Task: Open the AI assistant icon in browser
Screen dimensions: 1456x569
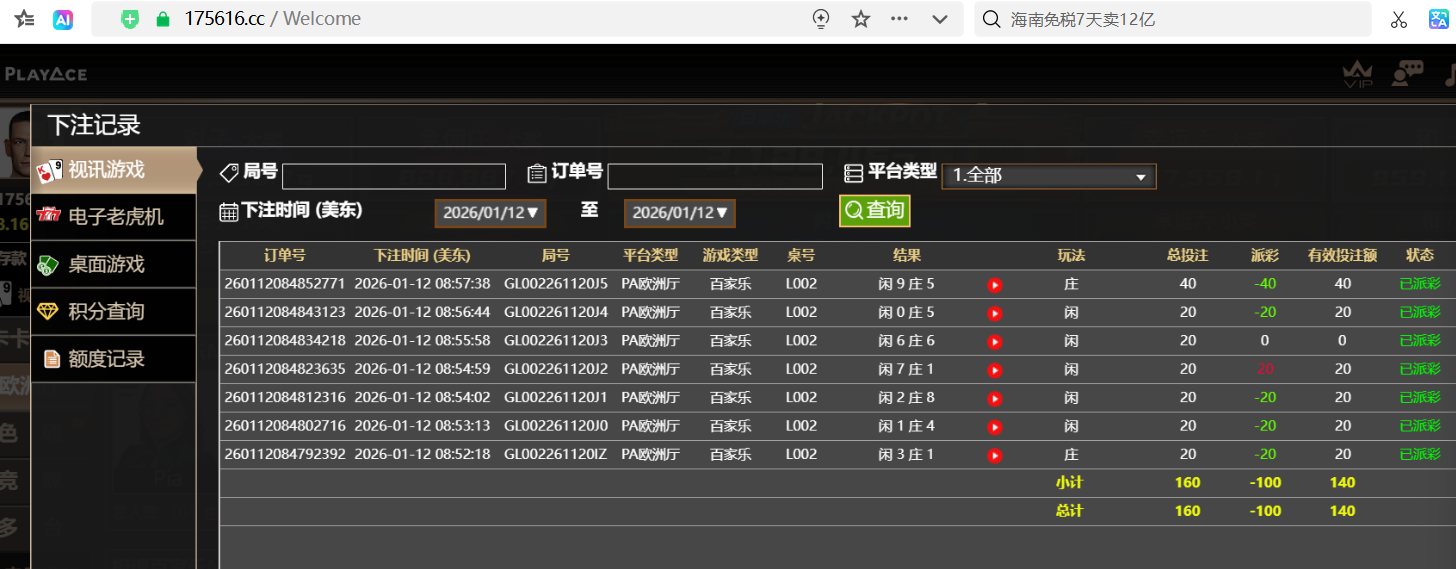Action: coord(63,19)
